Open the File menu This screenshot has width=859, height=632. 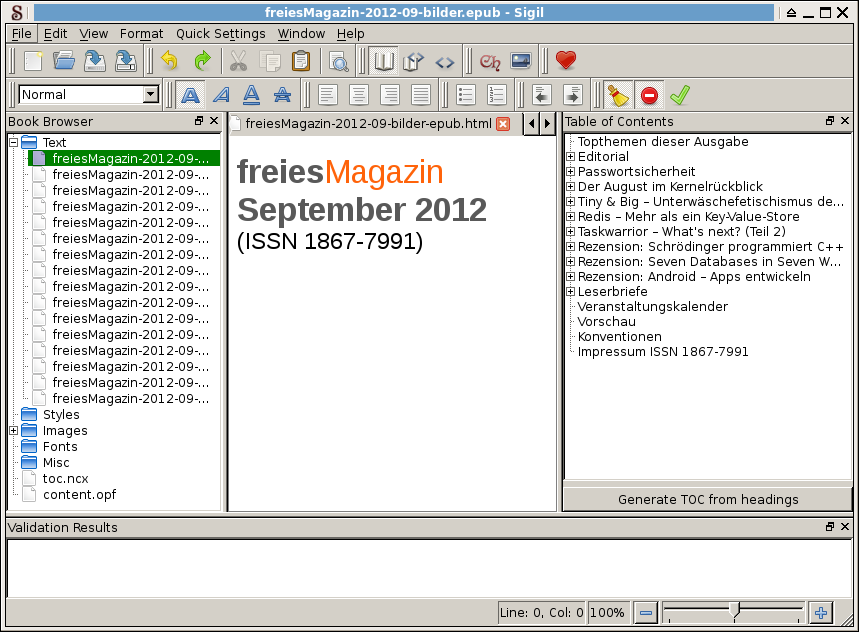(x=22, y=34)
